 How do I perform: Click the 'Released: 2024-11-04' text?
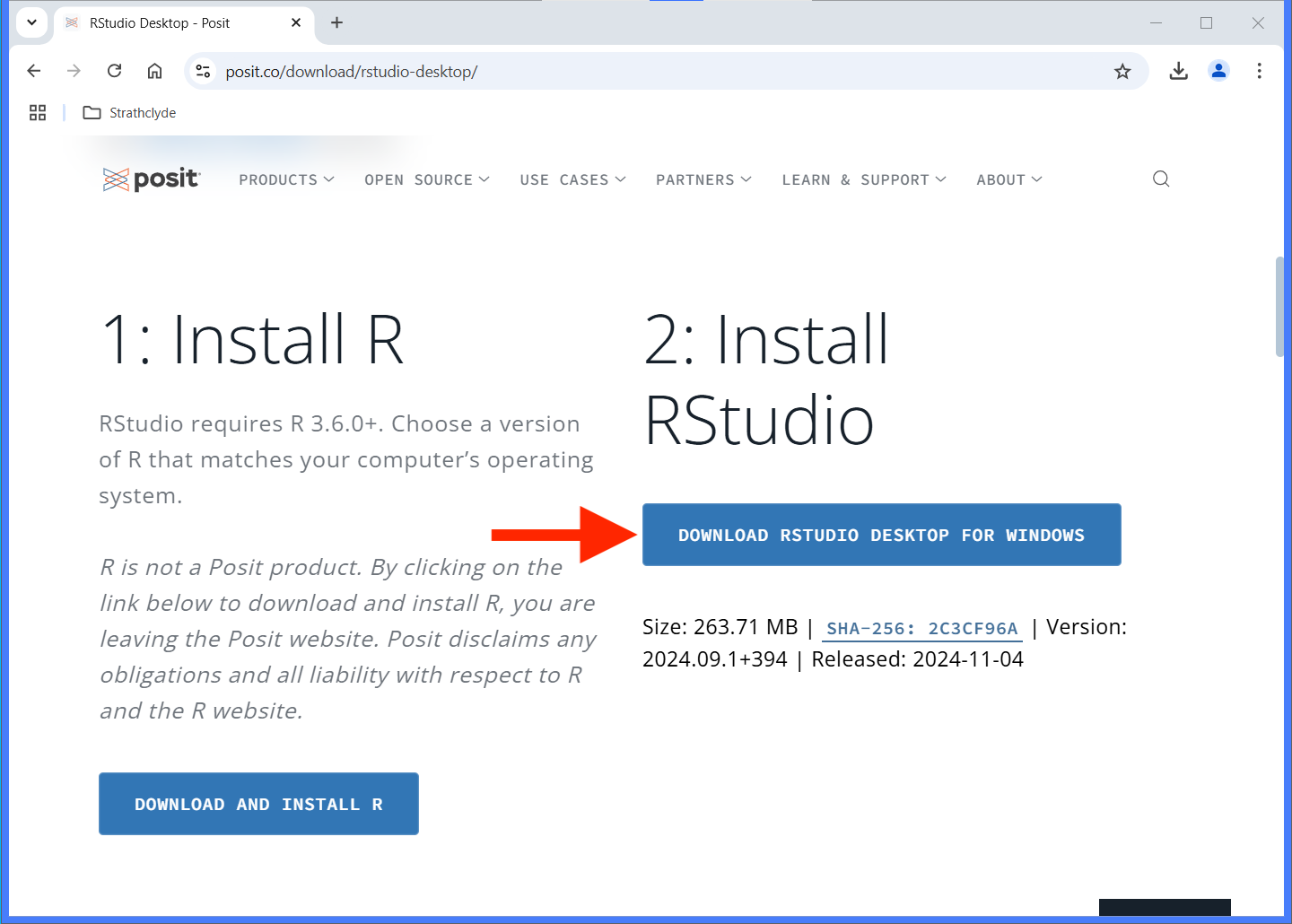(x=917, y=659)
